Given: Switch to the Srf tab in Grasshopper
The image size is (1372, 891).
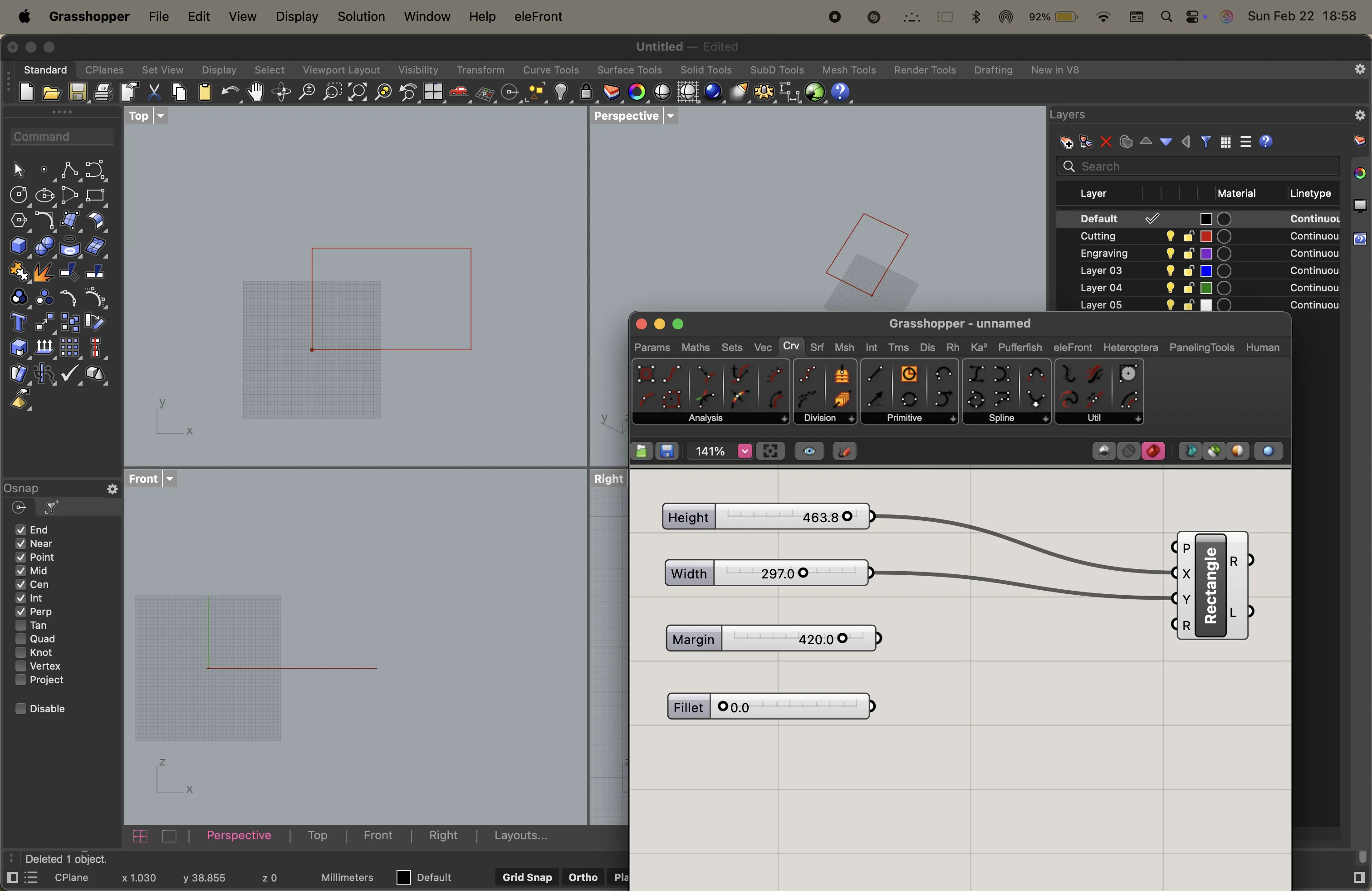Looking at the screenshot, I should [816, 348].
